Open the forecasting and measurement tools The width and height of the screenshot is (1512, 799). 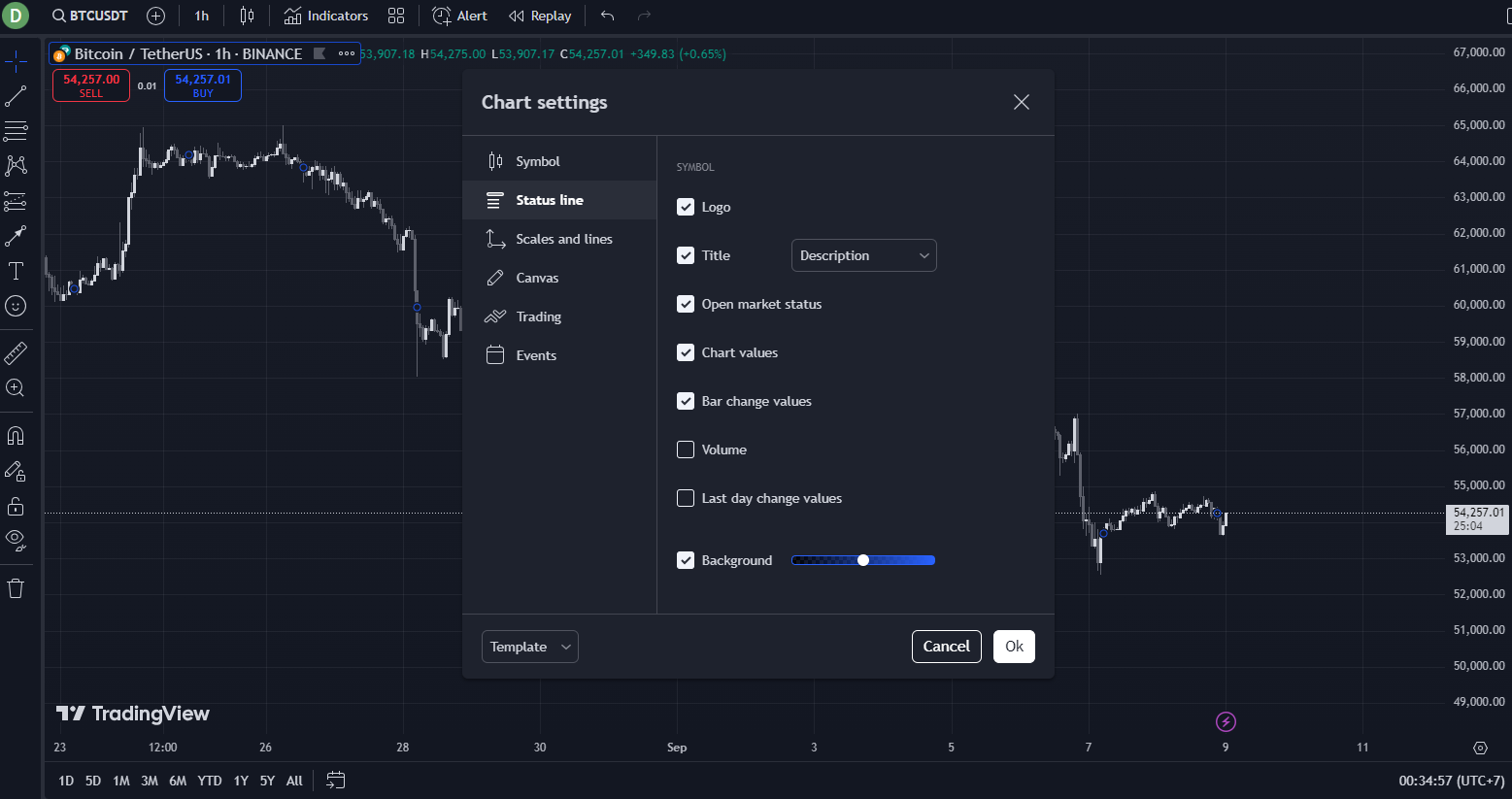(16, 201)
